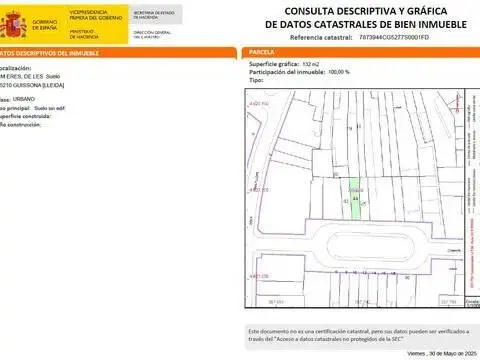
Task: Click the 'Superficie gráfica:' label
Action: [274, 64]
